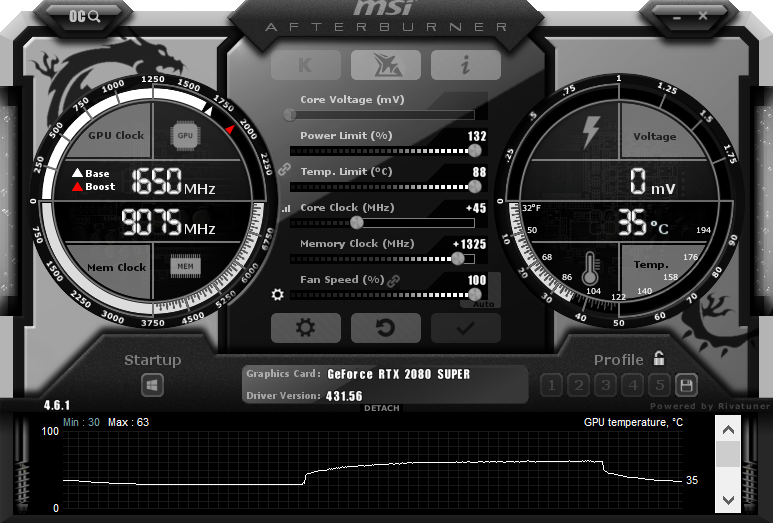Toggle the power and temp limit link icon
773x523 pixels.
(x=284, y=169)
